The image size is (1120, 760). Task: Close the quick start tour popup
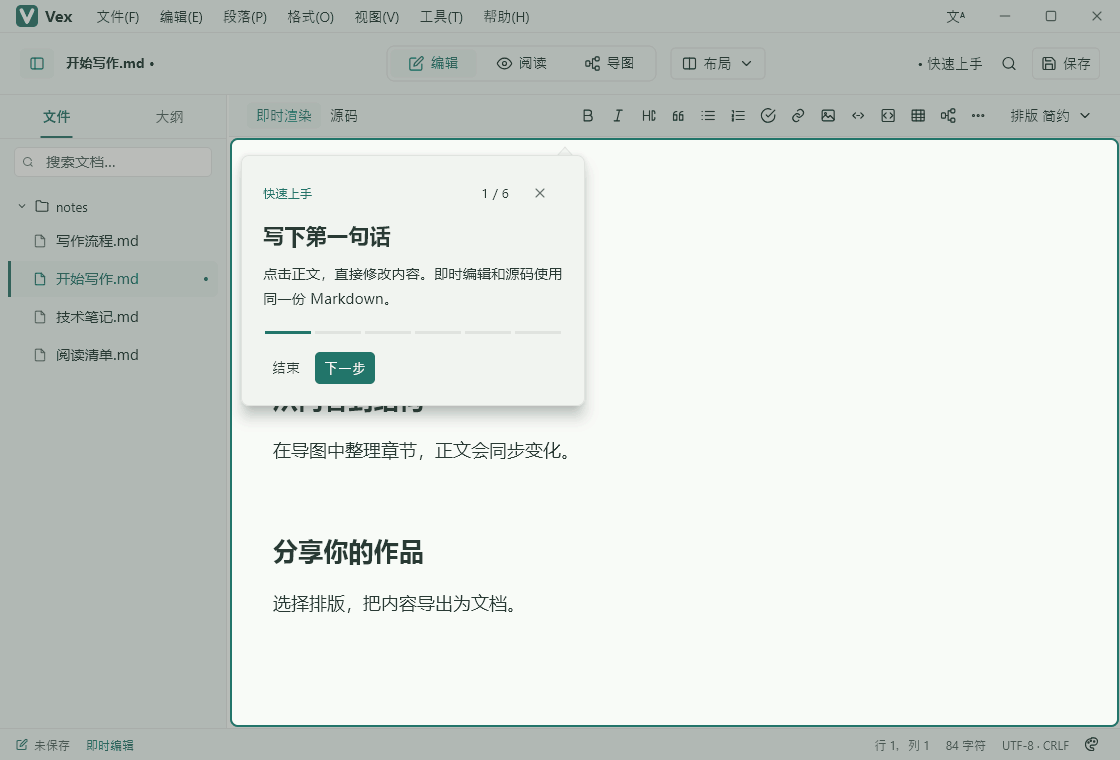point(540,193)
